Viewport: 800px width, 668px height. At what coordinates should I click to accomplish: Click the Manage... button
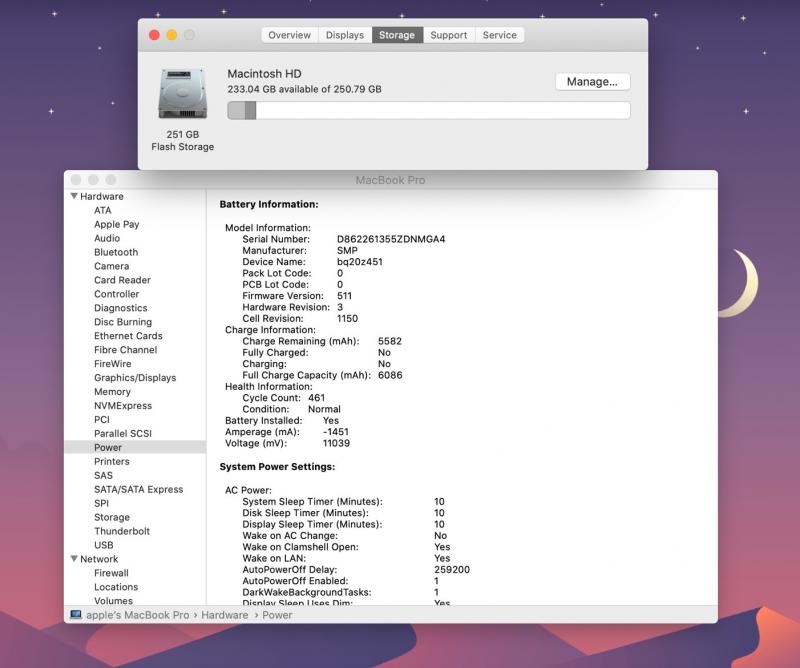point(592,82)
